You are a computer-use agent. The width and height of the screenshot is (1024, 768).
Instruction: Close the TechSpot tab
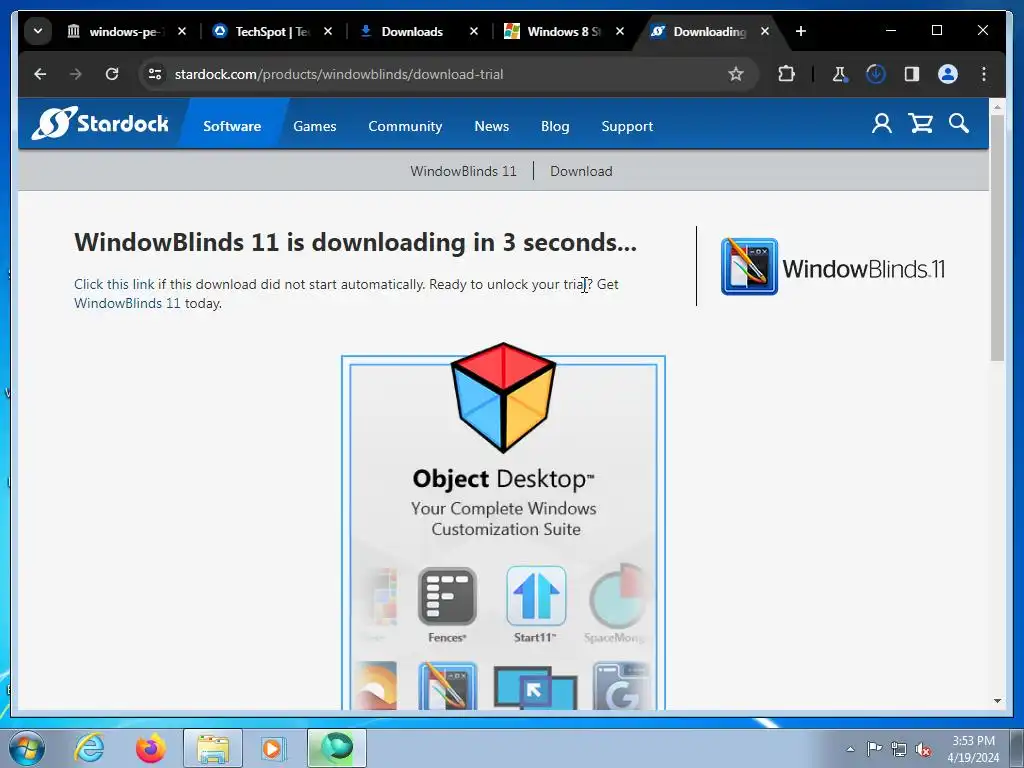(x=328, y=31)
